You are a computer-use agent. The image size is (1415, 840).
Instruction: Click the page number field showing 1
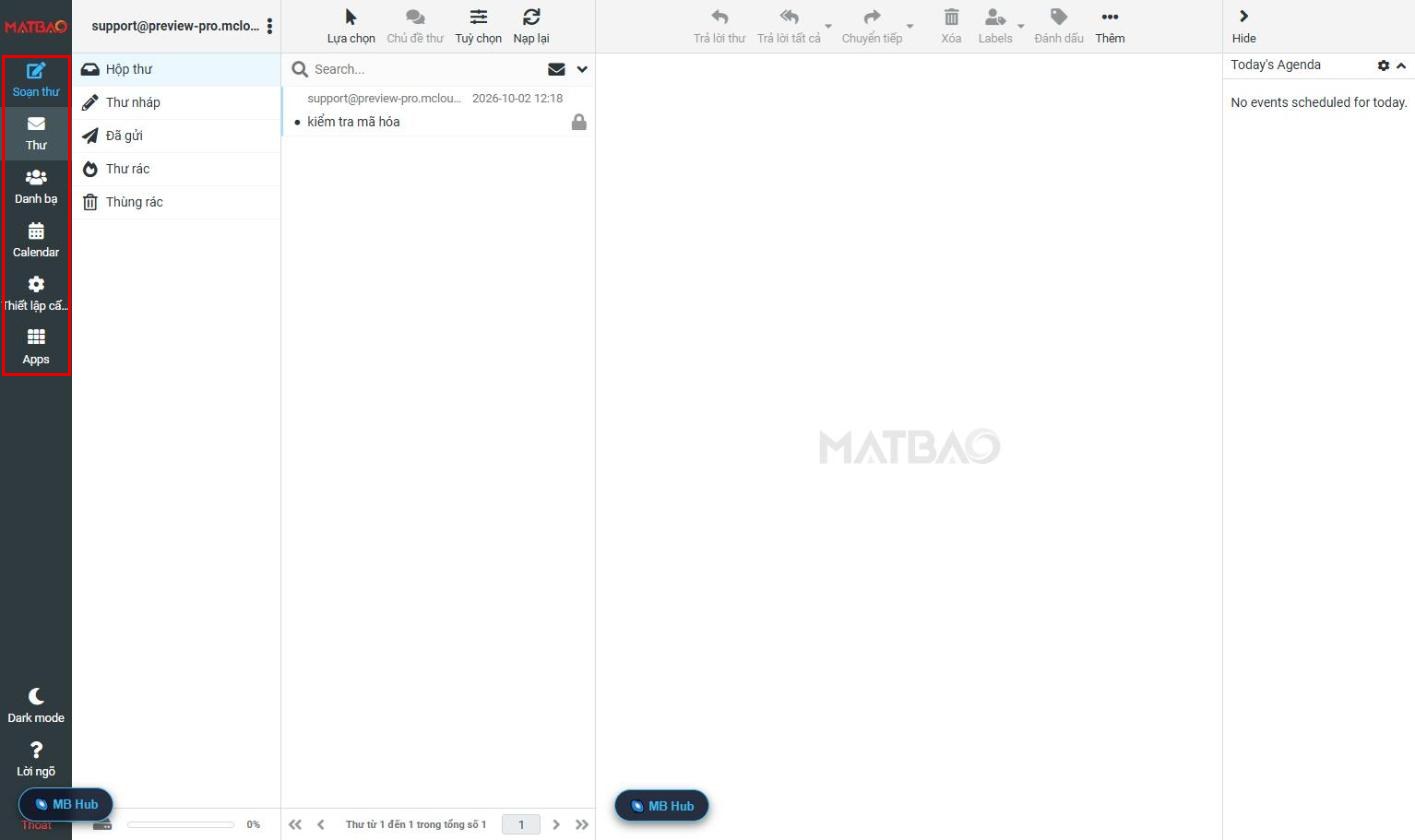[x=521, y=825]
